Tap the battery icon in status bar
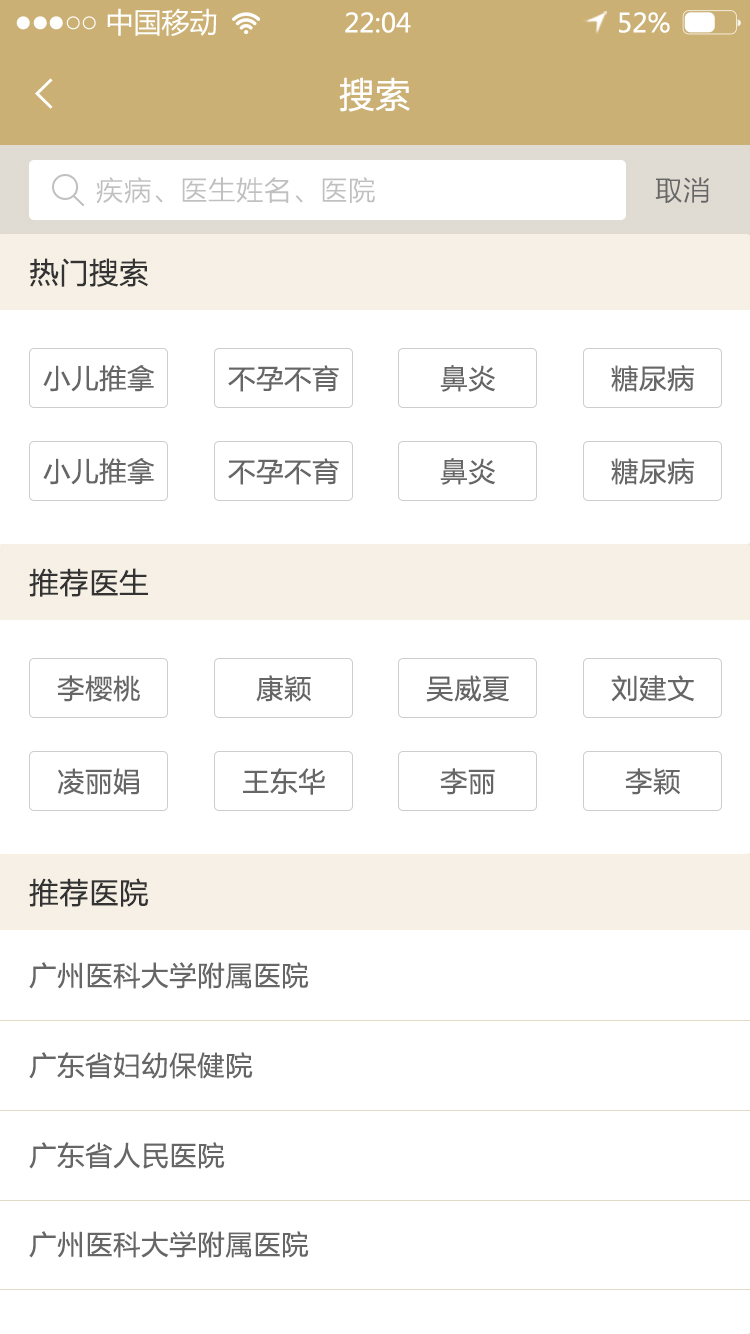The height and width of the screenshot is (1334, 750). [711, 23]
